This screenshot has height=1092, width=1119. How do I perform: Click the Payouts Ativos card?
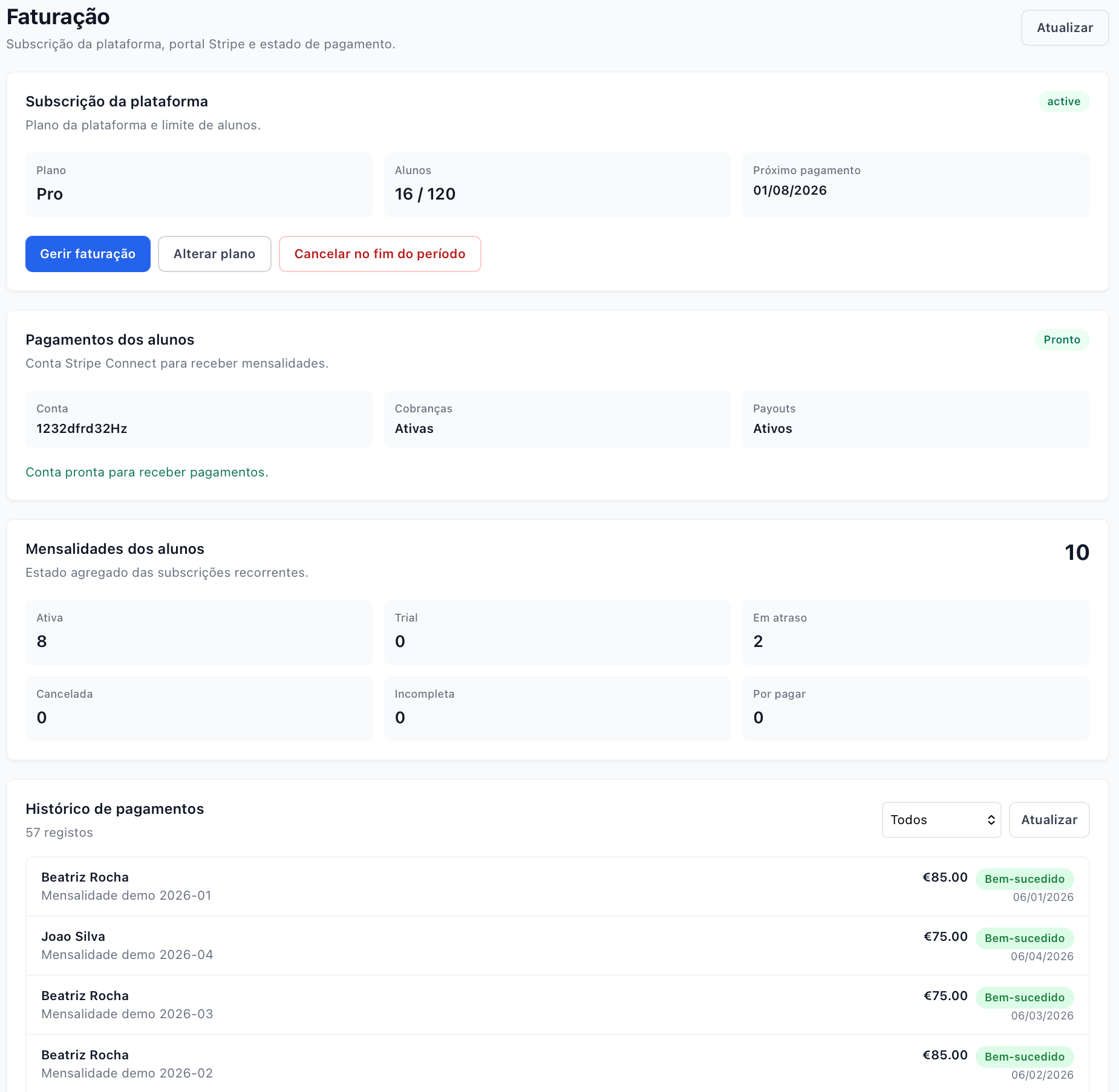click(x=916, y=420)
